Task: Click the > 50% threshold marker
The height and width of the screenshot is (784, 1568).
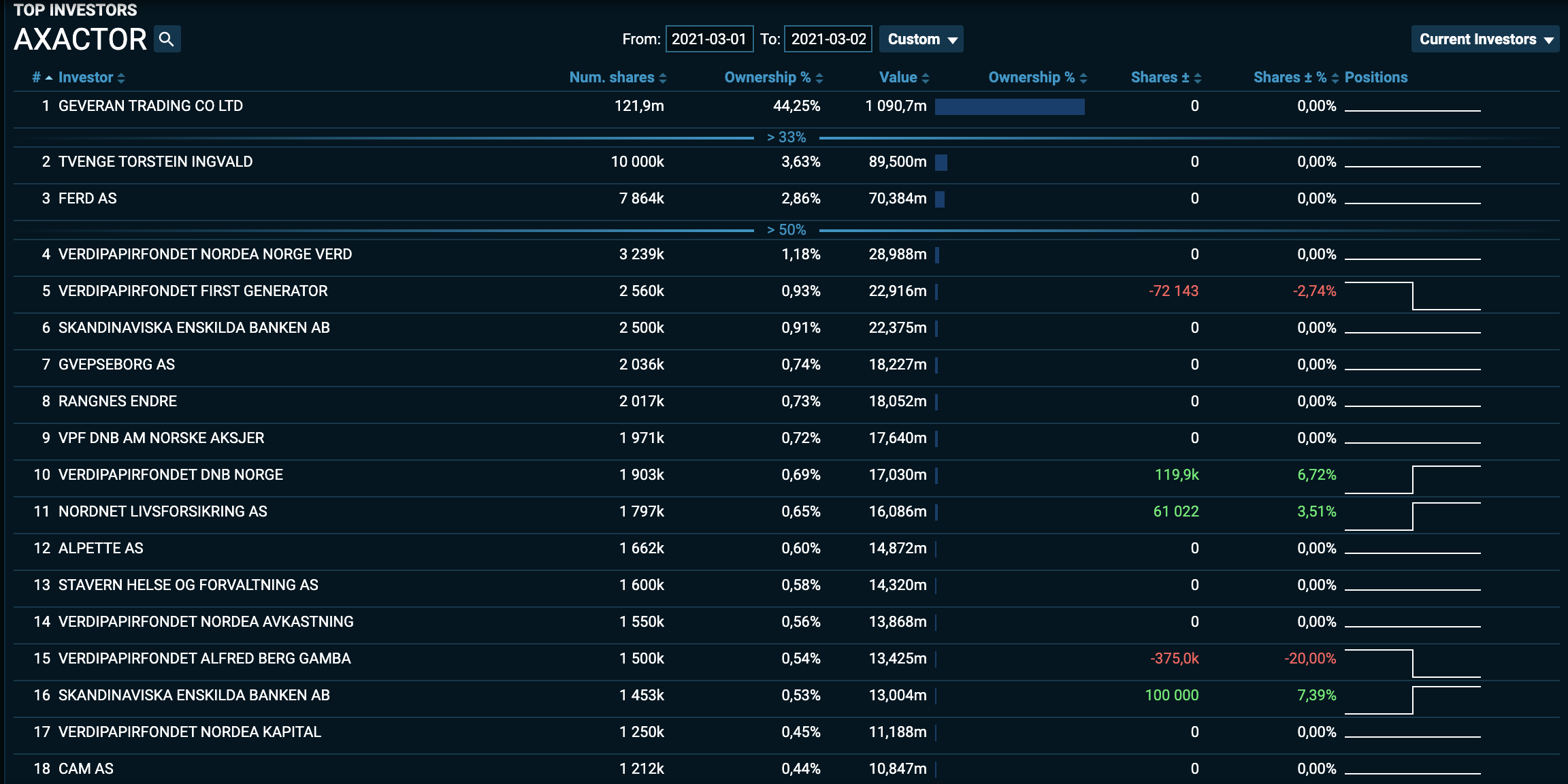Action: click(786, 230)
